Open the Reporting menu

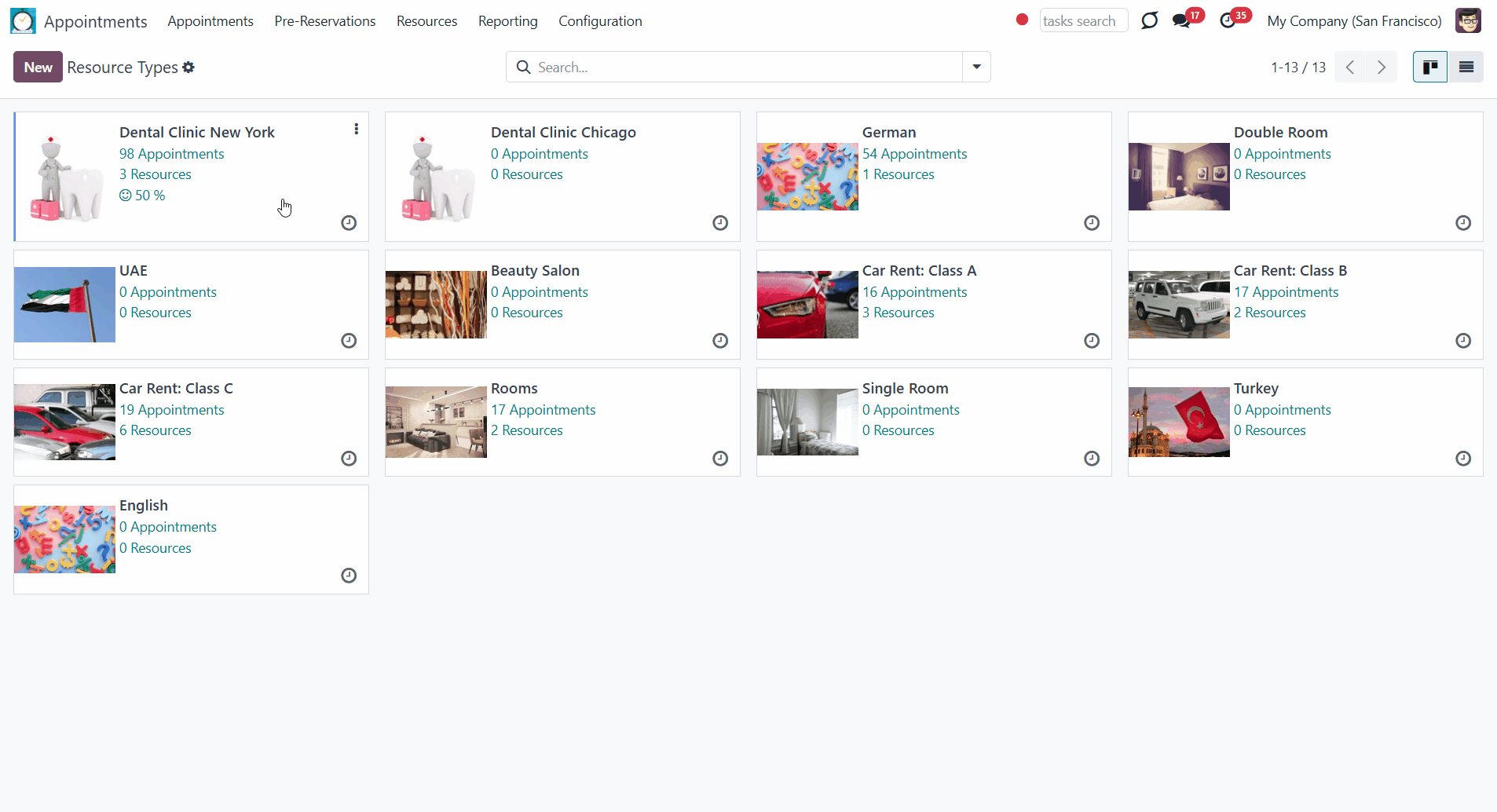508,21
